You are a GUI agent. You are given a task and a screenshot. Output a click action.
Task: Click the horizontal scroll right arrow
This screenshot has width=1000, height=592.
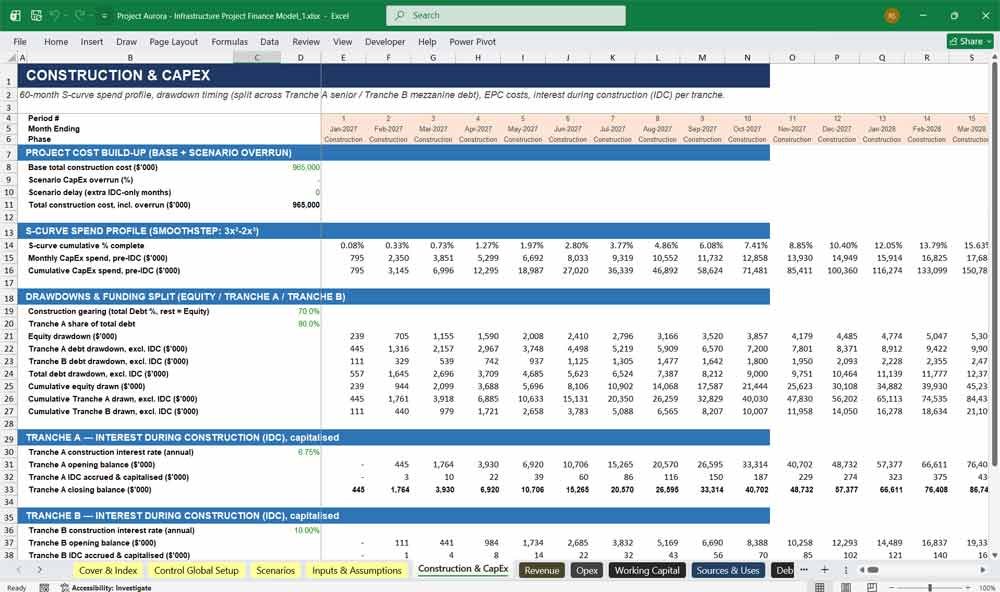pos(983,570)
